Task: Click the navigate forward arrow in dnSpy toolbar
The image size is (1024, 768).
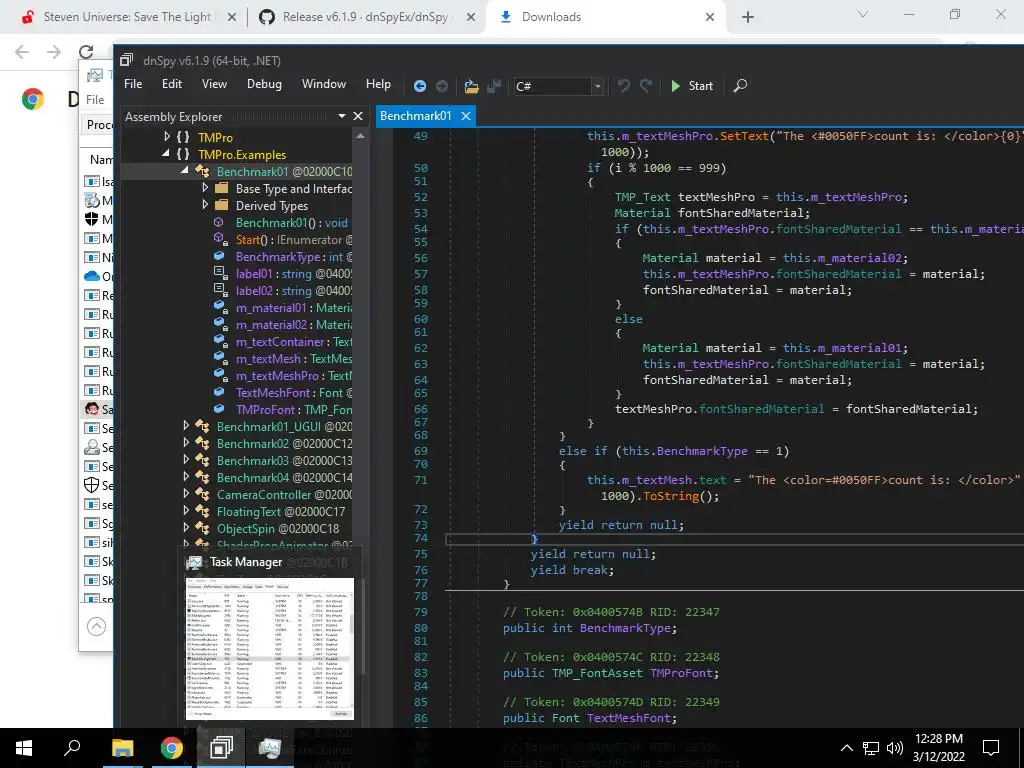Action: coord(442,86)
